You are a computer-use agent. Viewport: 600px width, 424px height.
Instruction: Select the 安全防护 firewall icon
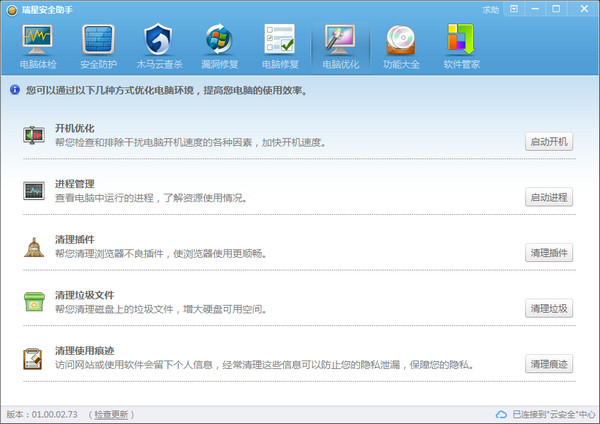[x=98, y=47]
